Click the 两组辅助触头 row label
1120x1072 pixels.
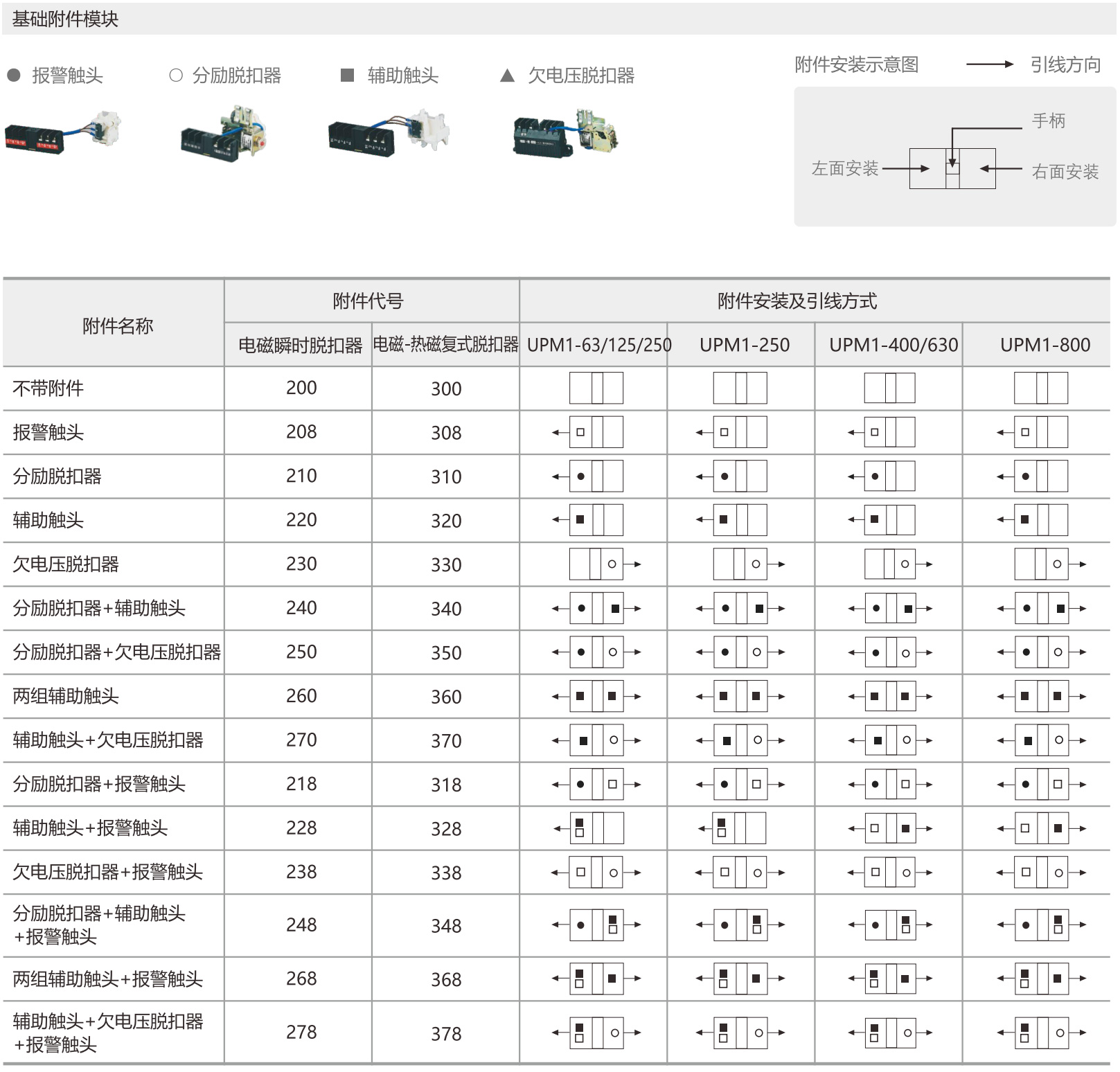point(66,696)
